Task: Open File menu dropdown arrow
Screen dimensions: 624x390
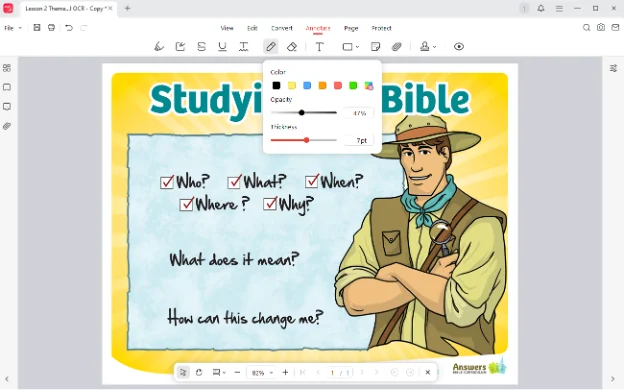Action: 20,28
